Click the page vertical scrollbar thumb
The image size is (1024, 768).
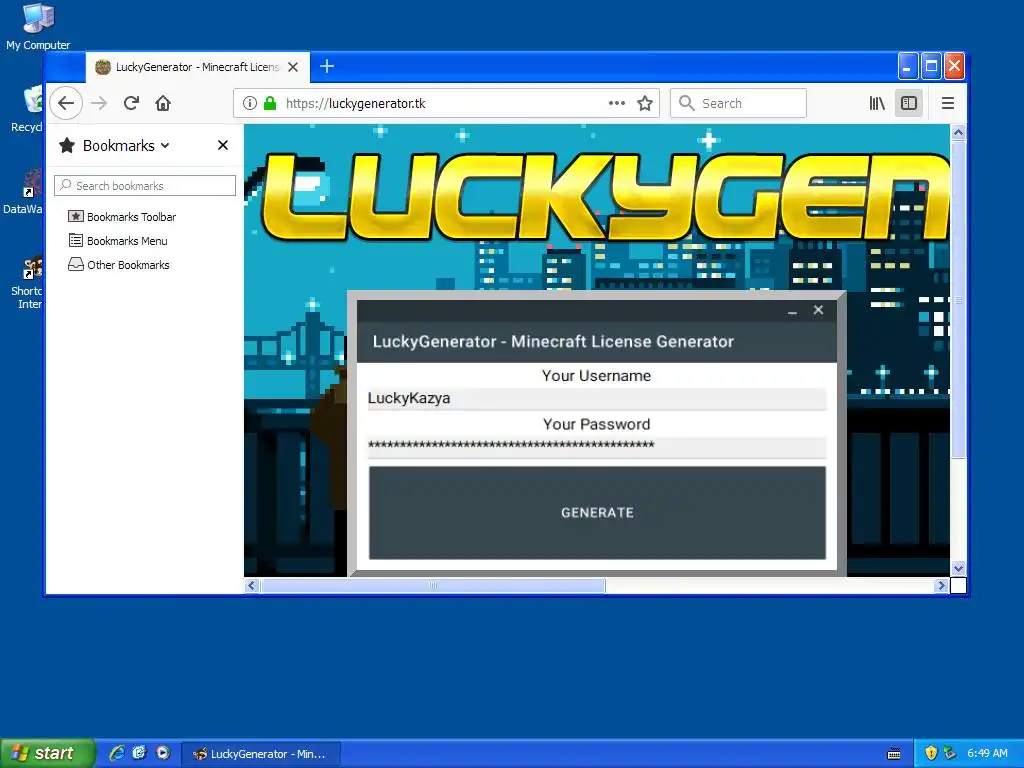pyautogui.click(x=958, y=300)
